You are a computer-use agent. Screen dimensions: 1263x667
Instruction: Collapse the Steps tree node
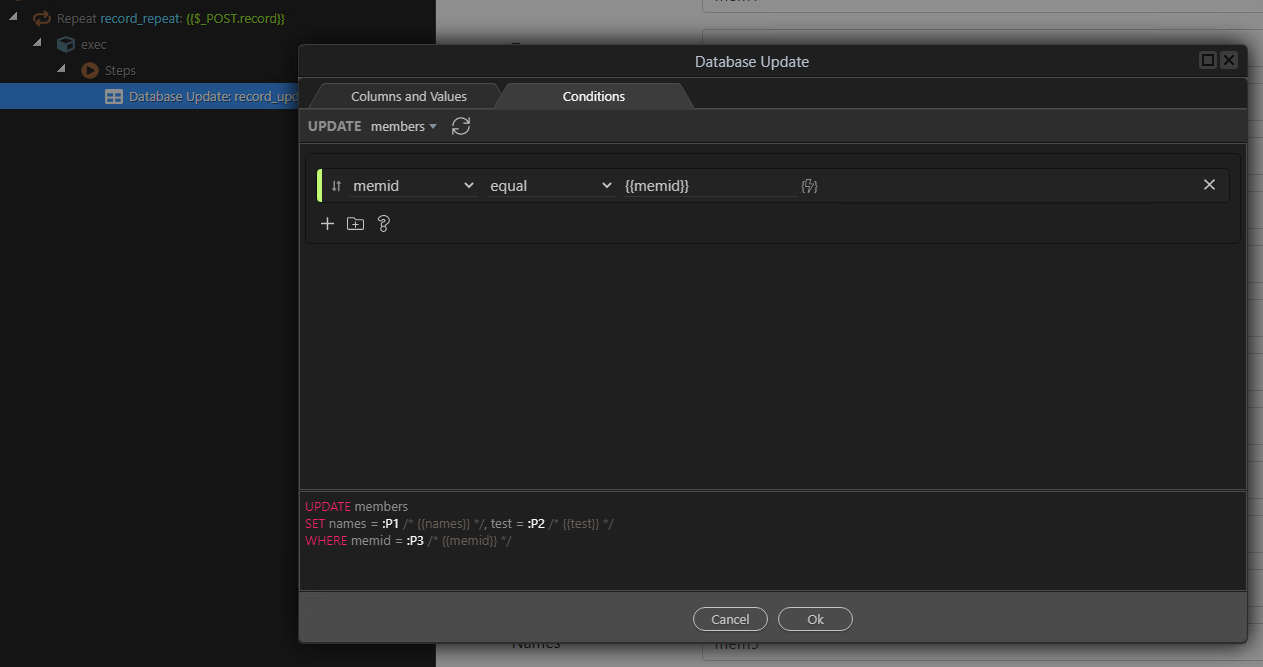pos(62,70)
